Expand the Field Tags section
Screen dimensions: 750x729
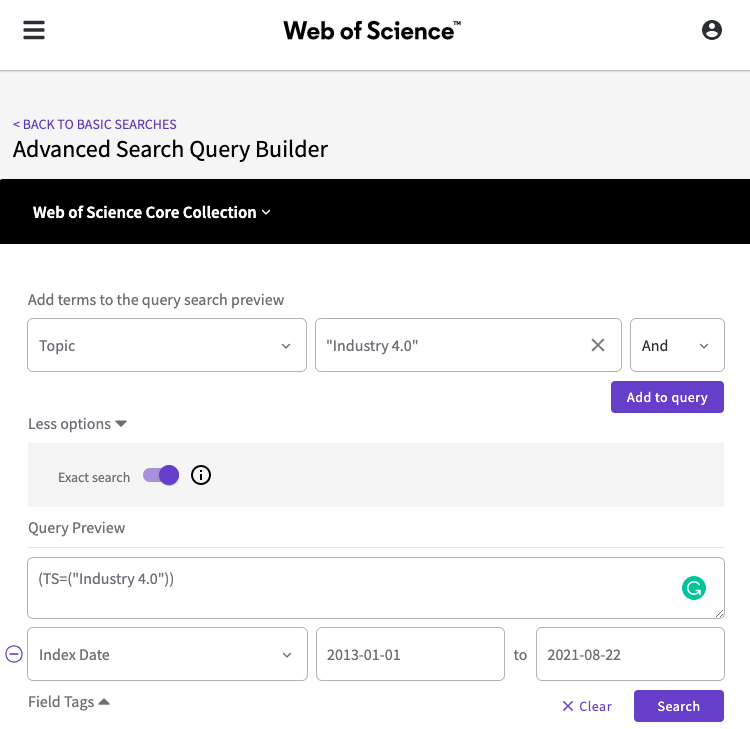coord(69,702)
